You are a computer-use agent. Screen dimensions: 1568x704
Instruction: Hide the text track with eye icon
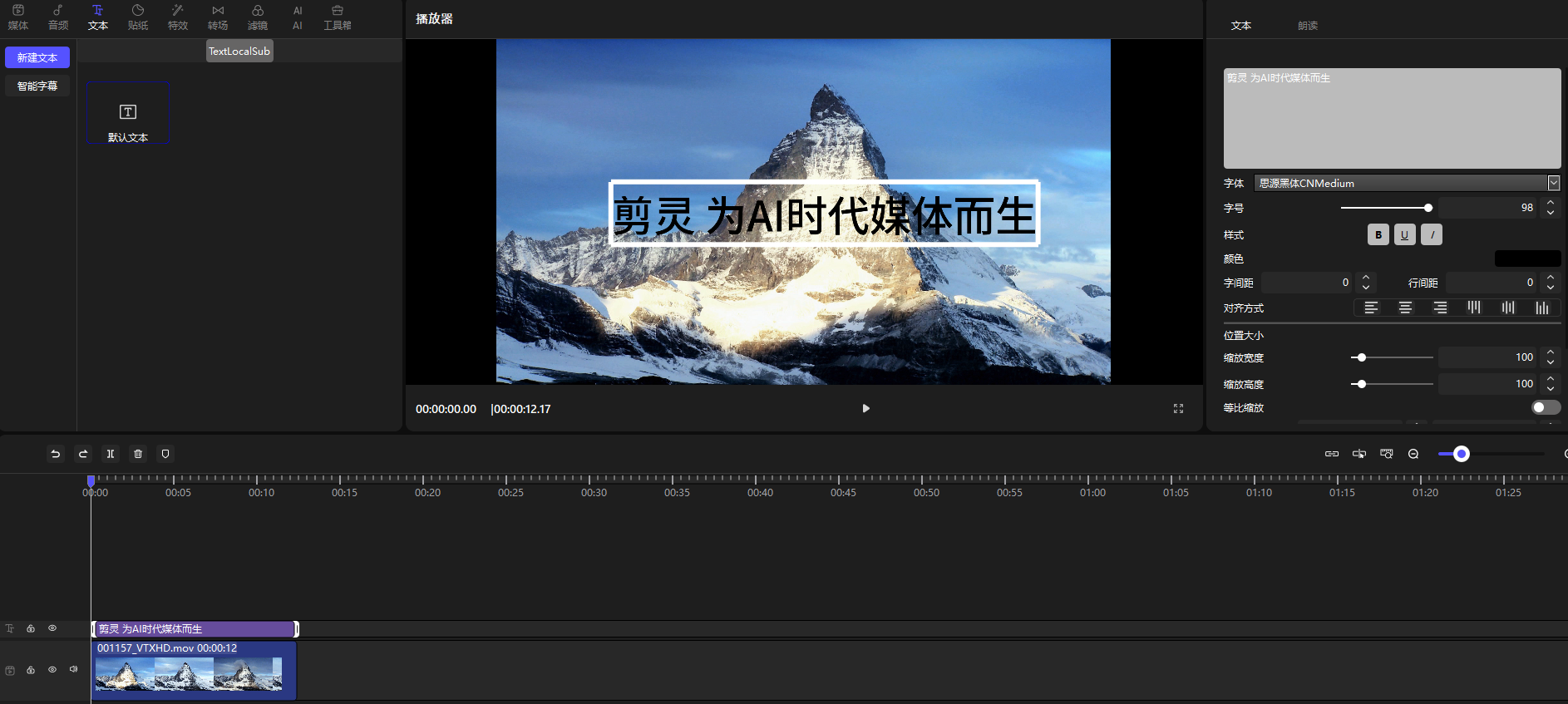52,628
